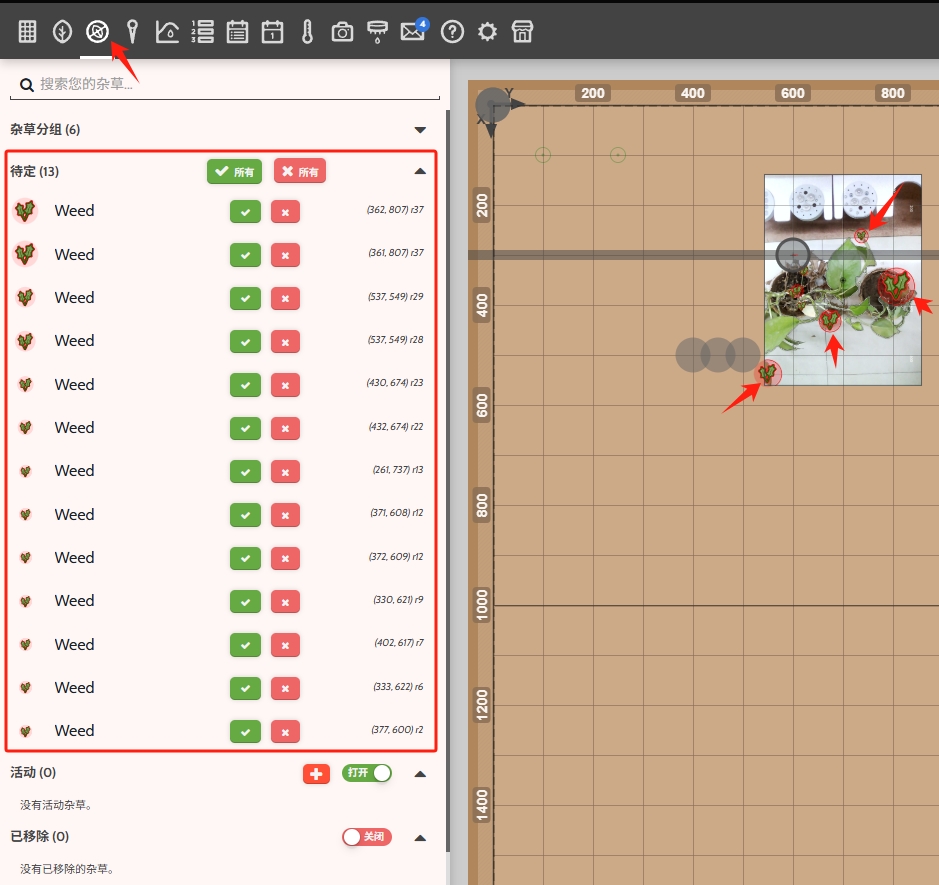Viewport: 939px width, 885px height.
Task: Open the Plants panel leaf icon
Action: (62, 32)
